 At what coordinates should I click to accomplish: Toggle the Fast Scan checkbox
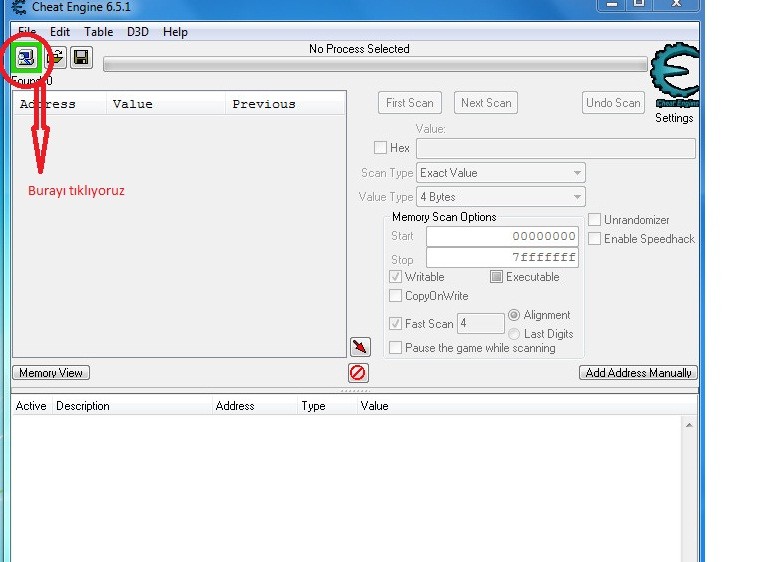395,323
